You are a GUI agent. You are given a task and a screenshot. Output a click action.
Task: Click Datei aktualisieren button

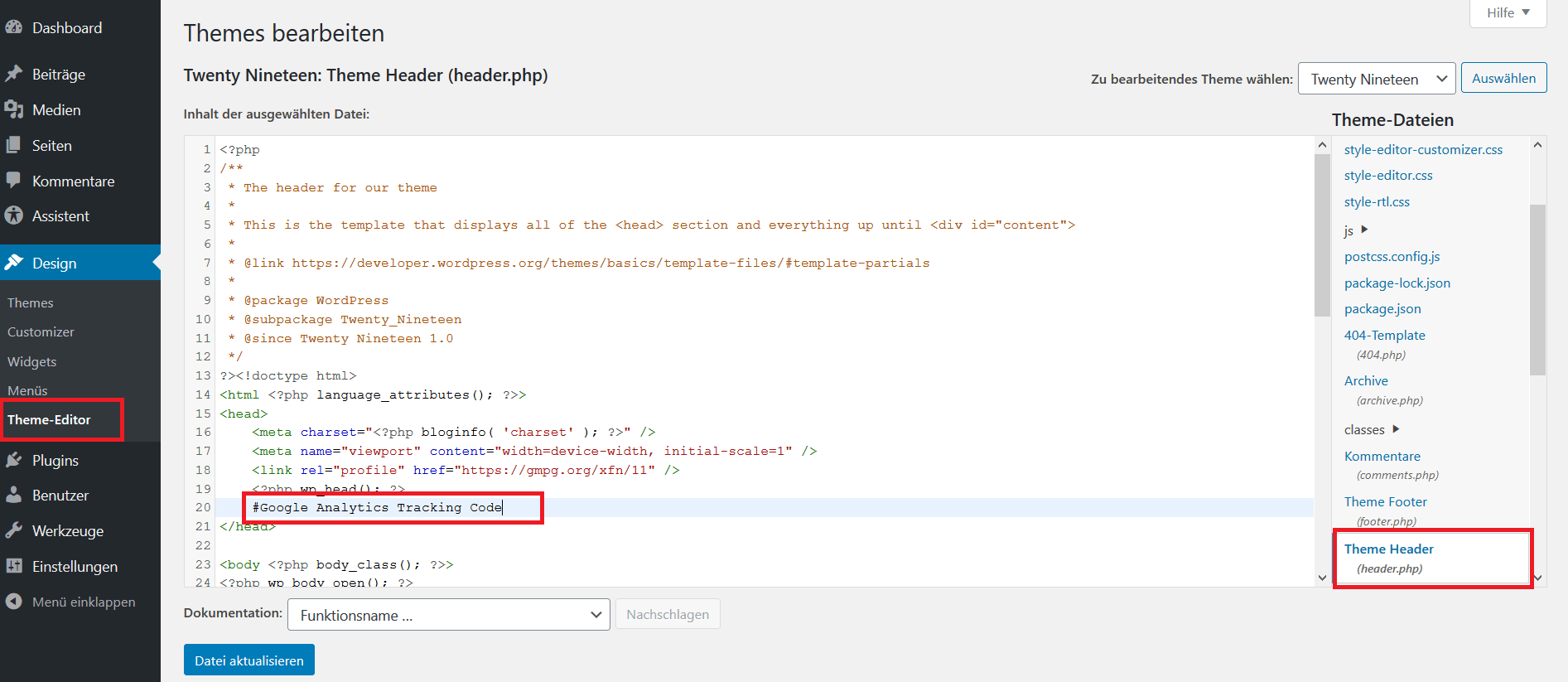(x=249, y=660)
